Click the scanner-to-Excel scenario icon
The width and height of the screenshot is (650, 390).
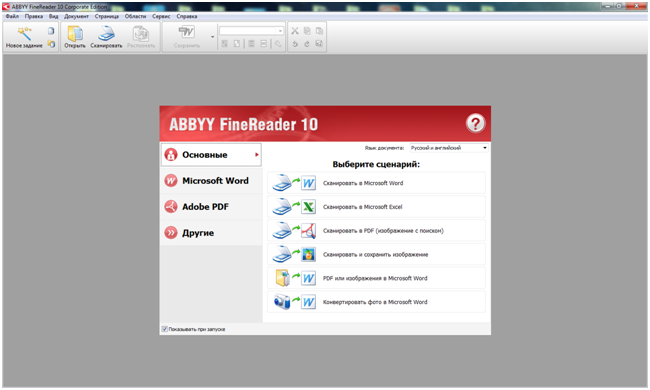pyautogui.click(x=294, y=206)
